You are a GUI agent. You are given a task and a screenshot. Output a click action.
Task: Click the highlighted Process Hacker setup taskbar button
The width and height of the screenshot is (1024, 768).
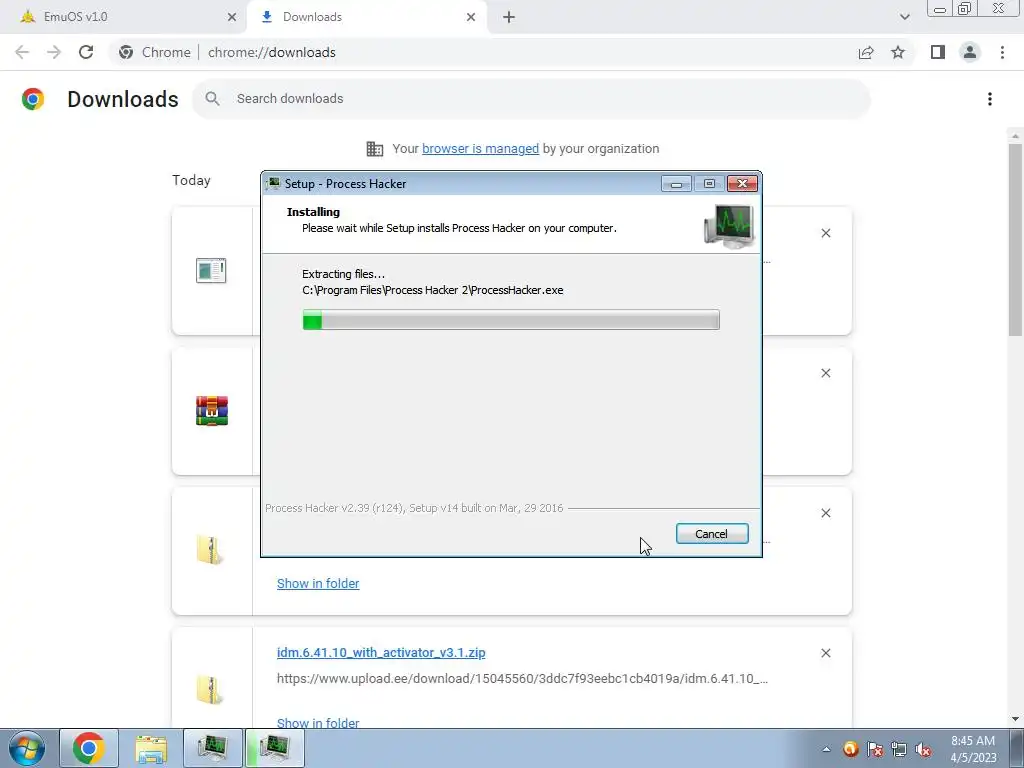pos(275,748)
